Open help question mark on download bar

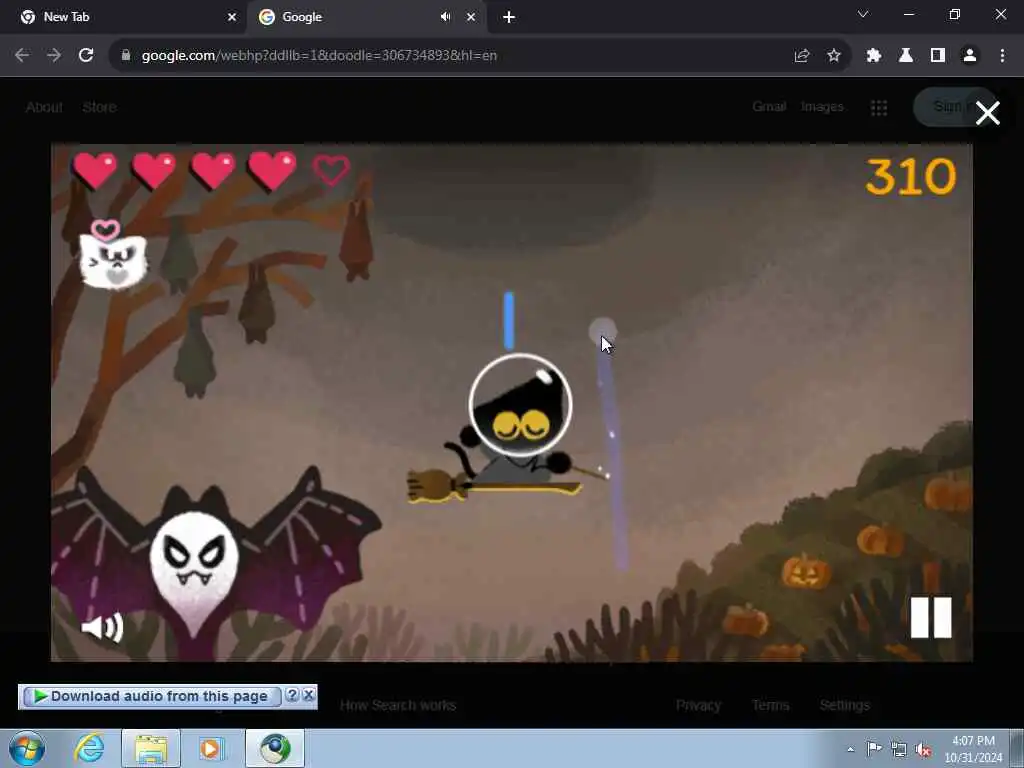click(x=292, y=695)
